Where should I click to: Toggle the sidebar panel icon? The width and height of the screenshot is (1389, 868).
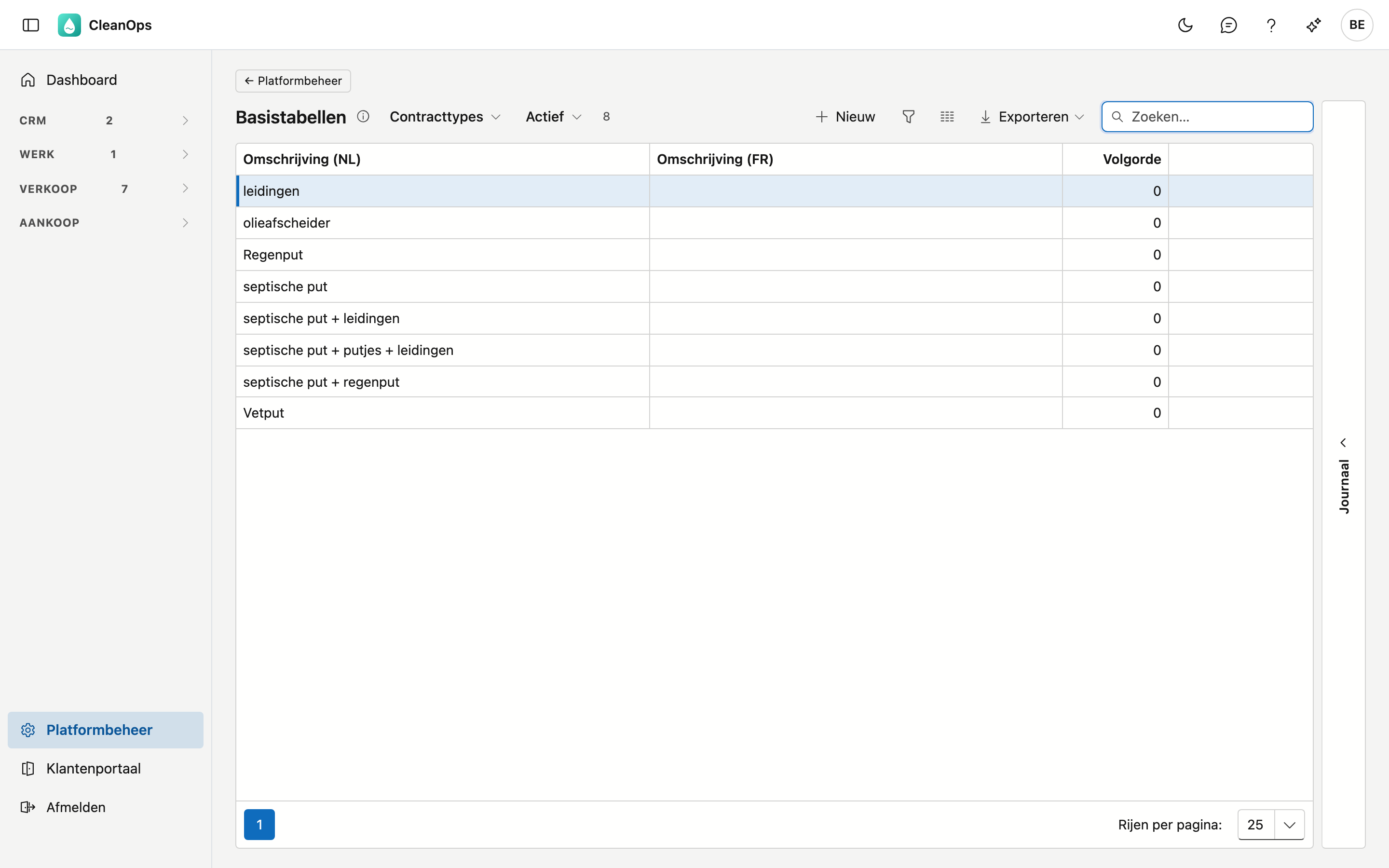pyautogui.click(x=31, y=25)
